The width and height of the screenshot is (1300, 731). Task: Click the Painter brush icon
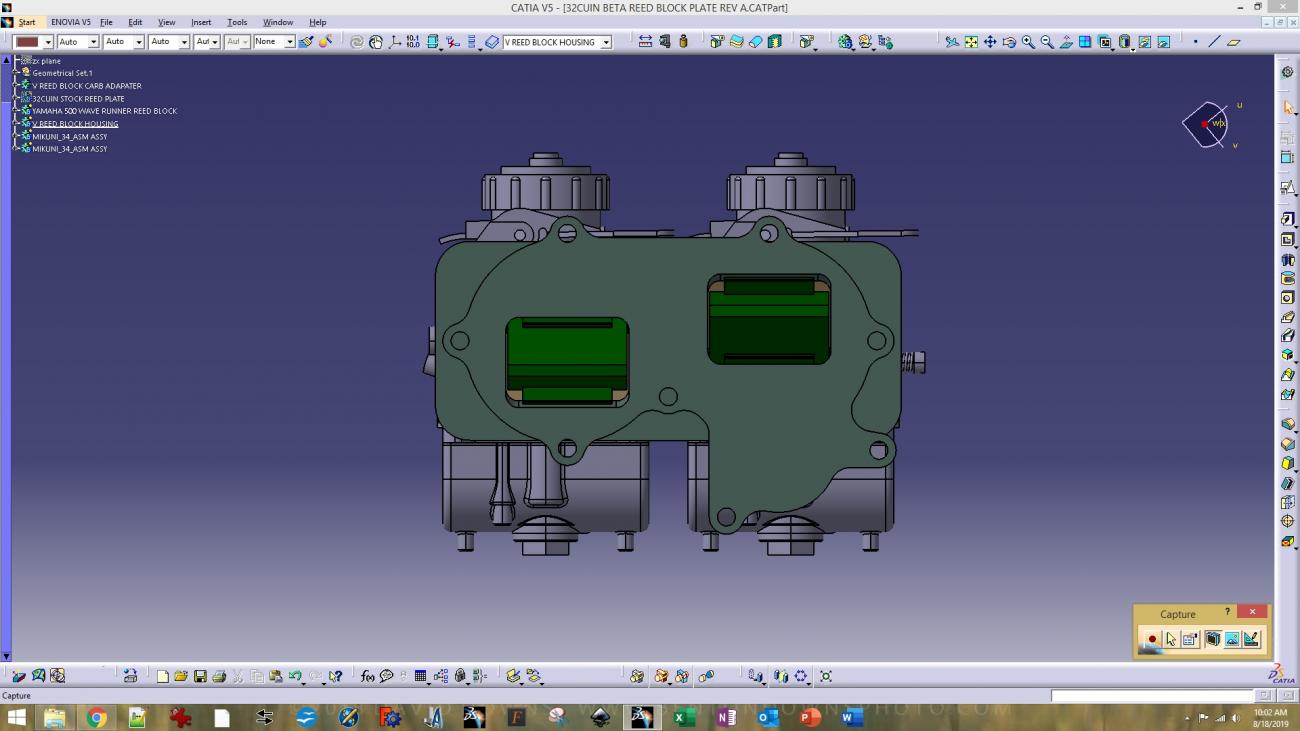(x=306, y=42)
